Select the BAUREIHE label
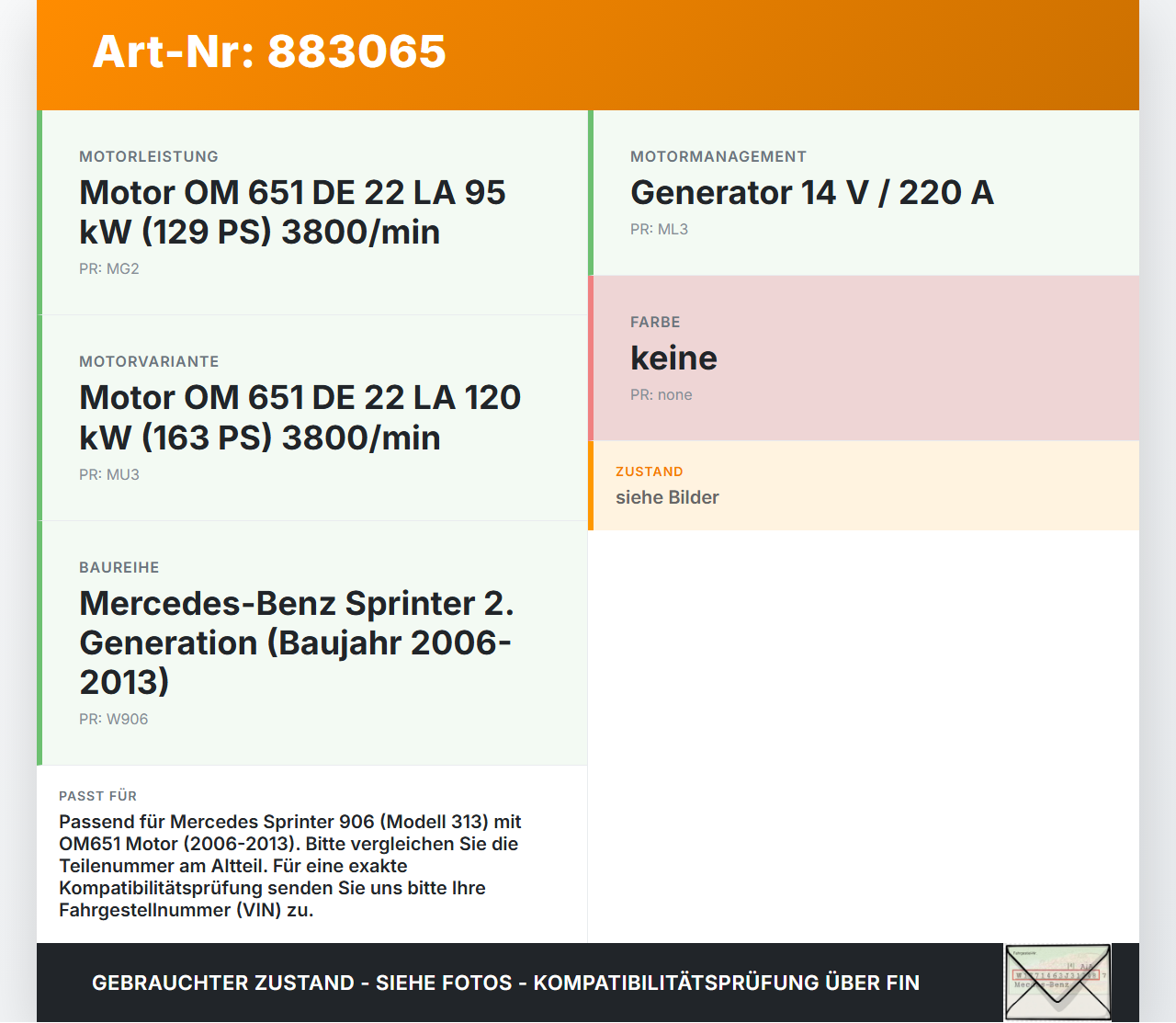The width and height of the screenshot is (1176, 1023). coord(119,567)
